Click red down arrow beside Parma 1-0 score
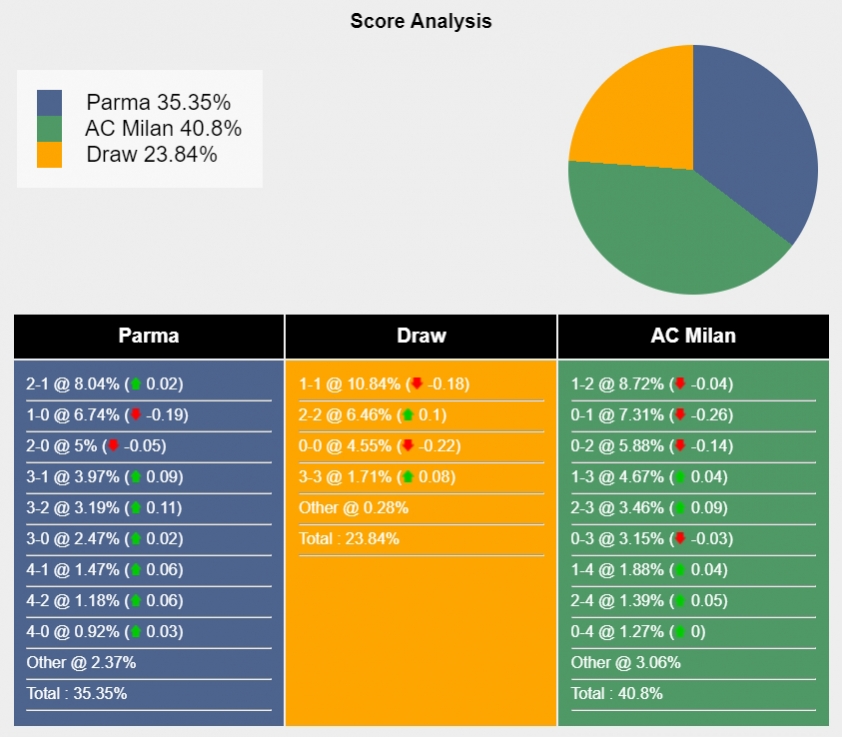 pyautogui.click(x=135, y=414)
